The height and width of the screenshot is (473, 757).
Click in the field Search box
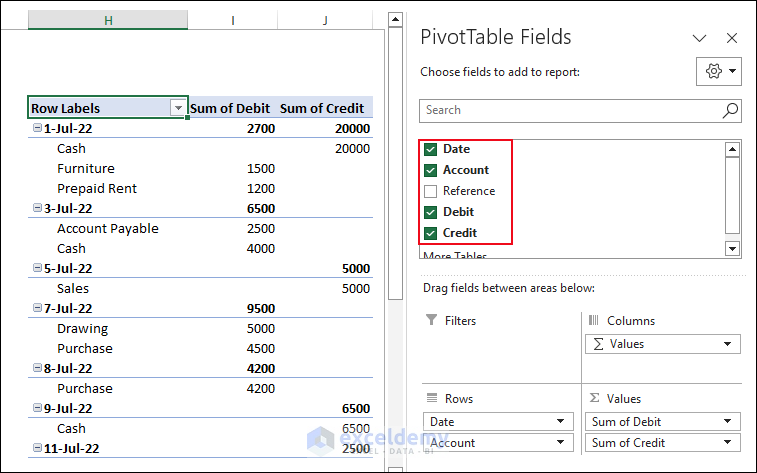point(570,110)
